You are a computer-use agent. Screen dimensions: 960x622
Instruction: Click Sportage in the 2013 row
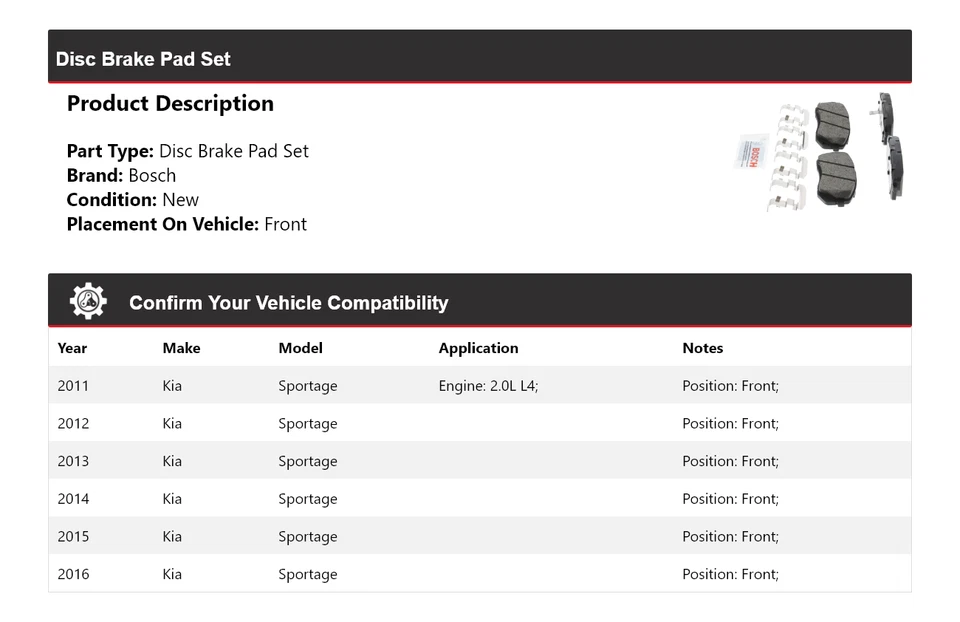click(308, 461)
